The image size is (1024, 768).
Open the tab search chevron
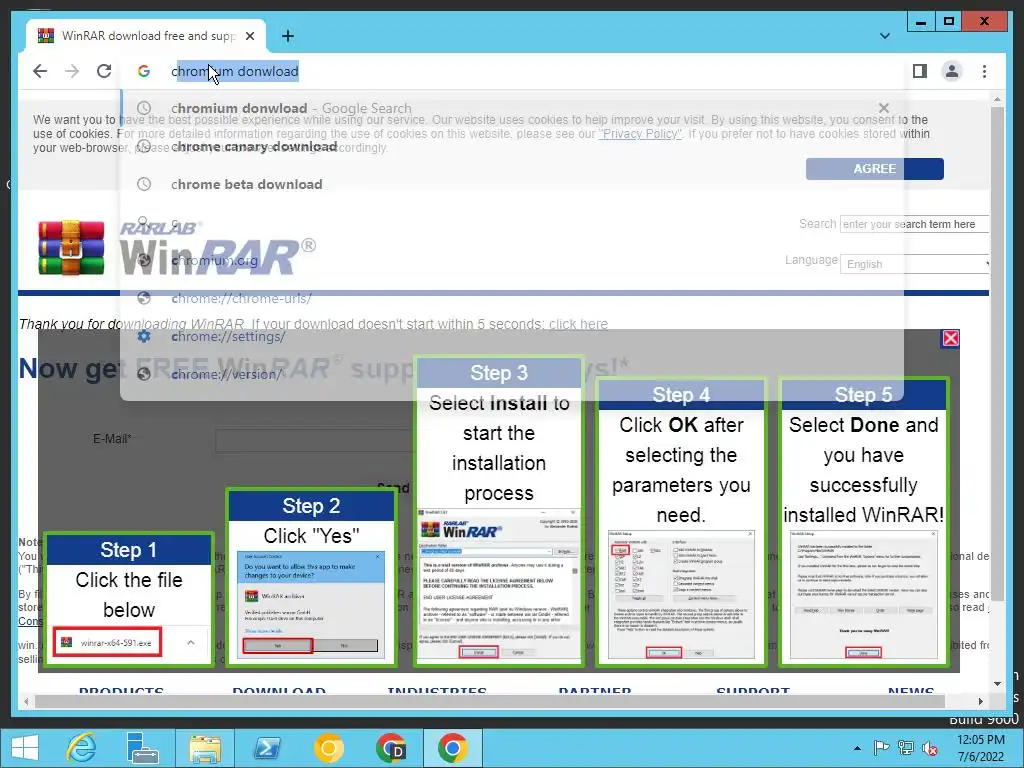(885, 36)
